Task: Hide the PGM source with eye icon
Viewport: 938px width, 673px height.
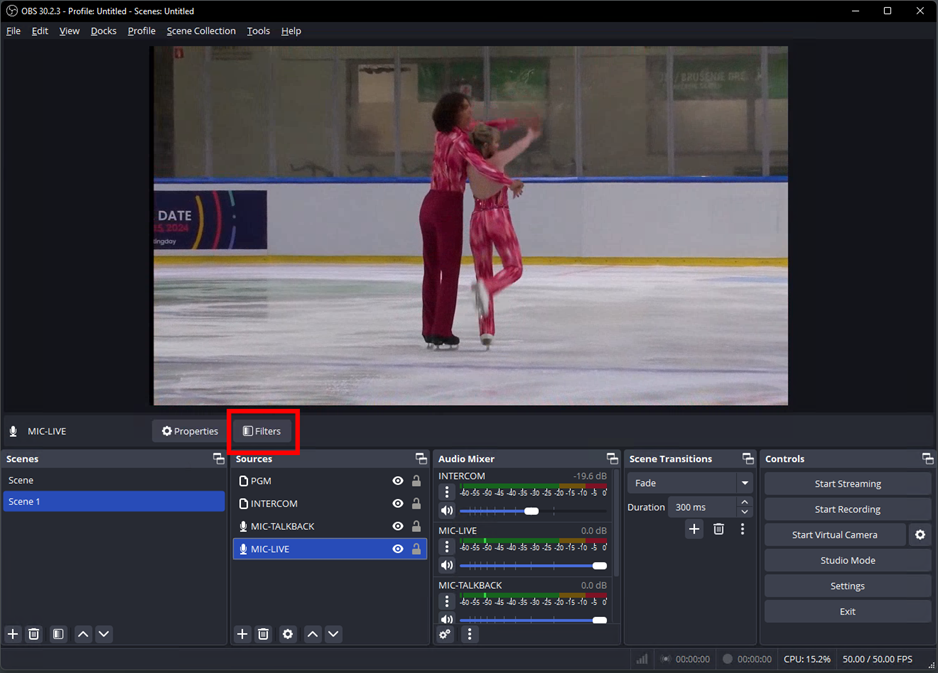Action: click(398, 481)
